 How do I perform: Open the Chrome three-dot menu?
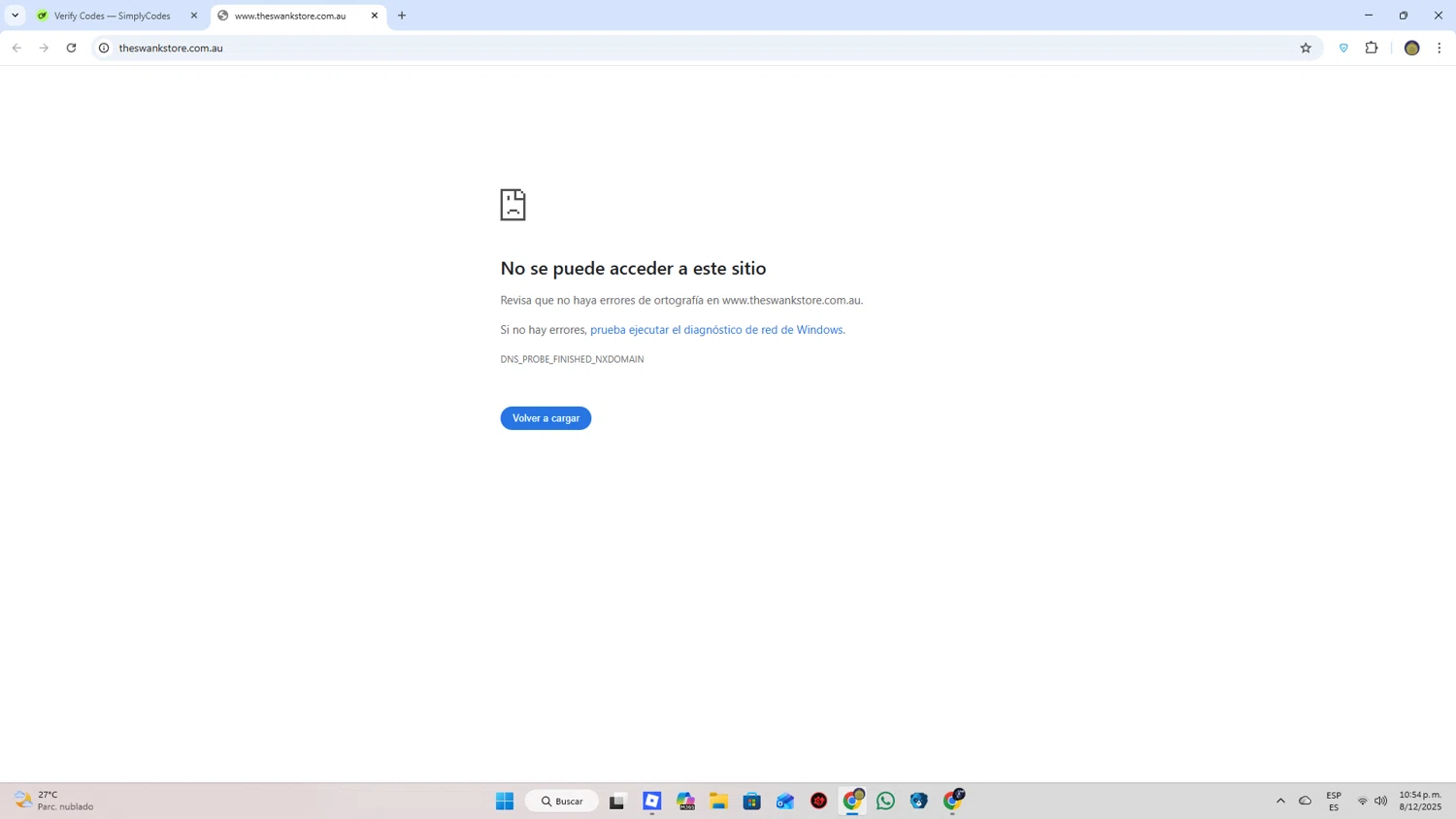[x=1439, y=48]
